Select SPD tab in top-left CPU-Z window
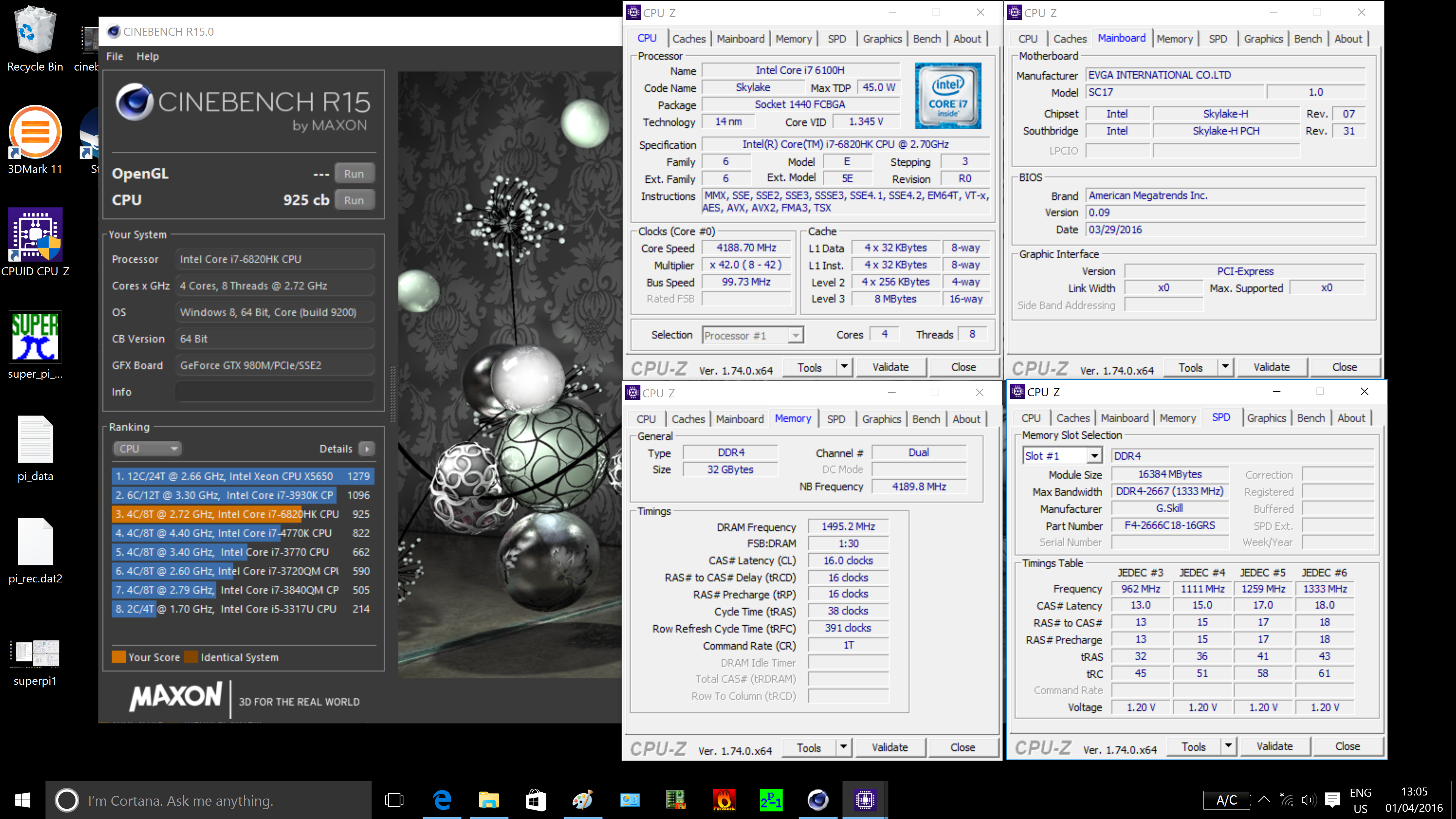 (x=836, y=38)
